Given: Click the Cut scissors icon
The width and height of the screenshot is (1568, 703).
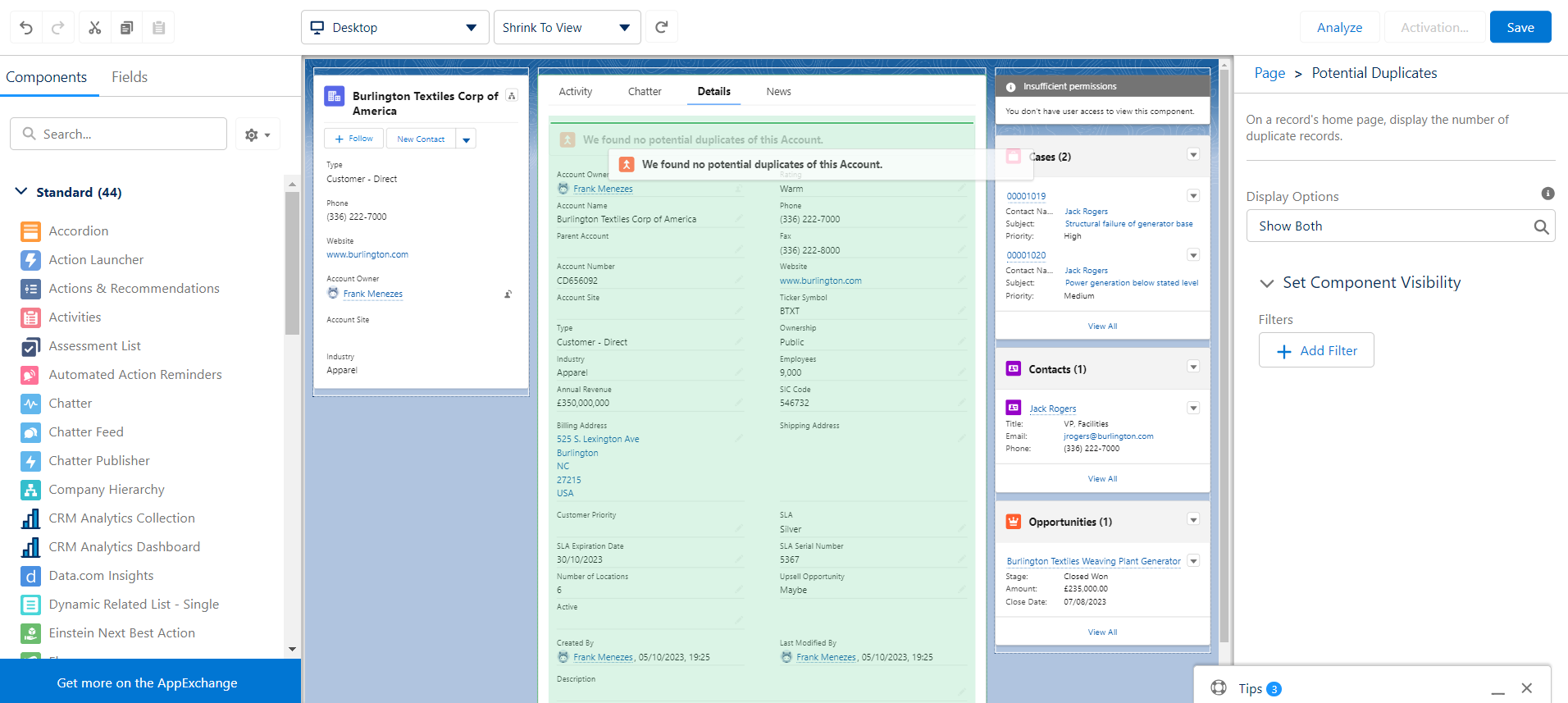Looking at the screenshot, I should coord(95,28).
